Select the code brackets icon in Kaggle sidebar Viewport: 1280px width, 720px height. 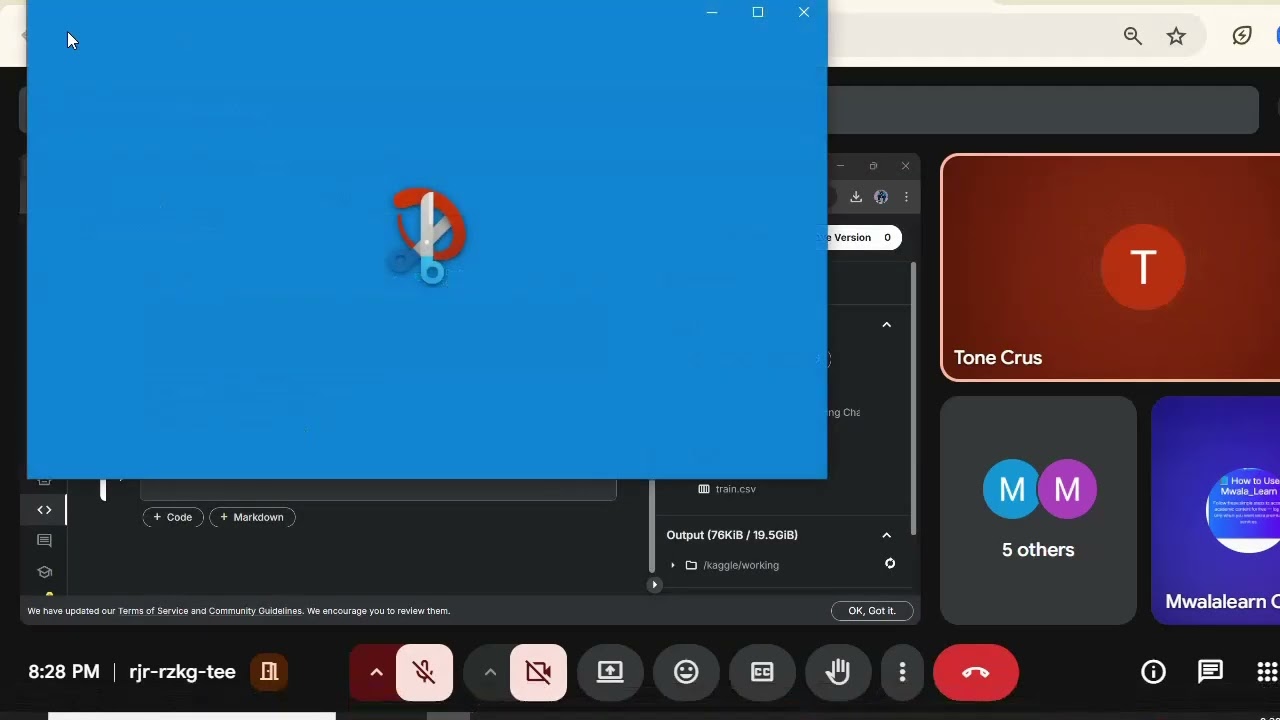tap(44, 510)
